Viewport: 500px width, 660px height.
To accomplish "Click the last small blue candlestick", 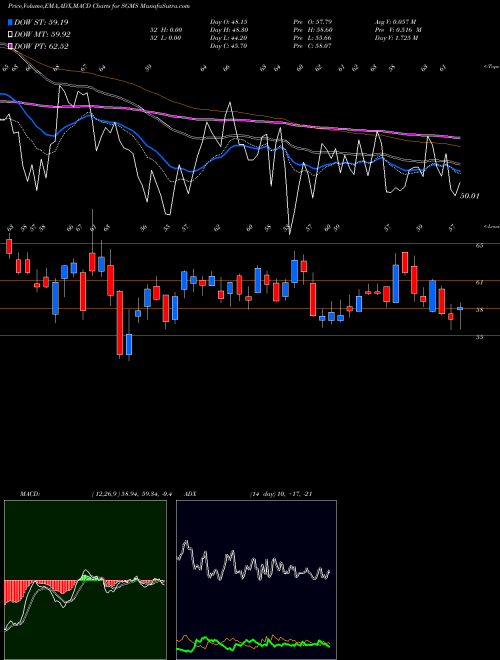I will pyautogui.click(x=460, y=309).
